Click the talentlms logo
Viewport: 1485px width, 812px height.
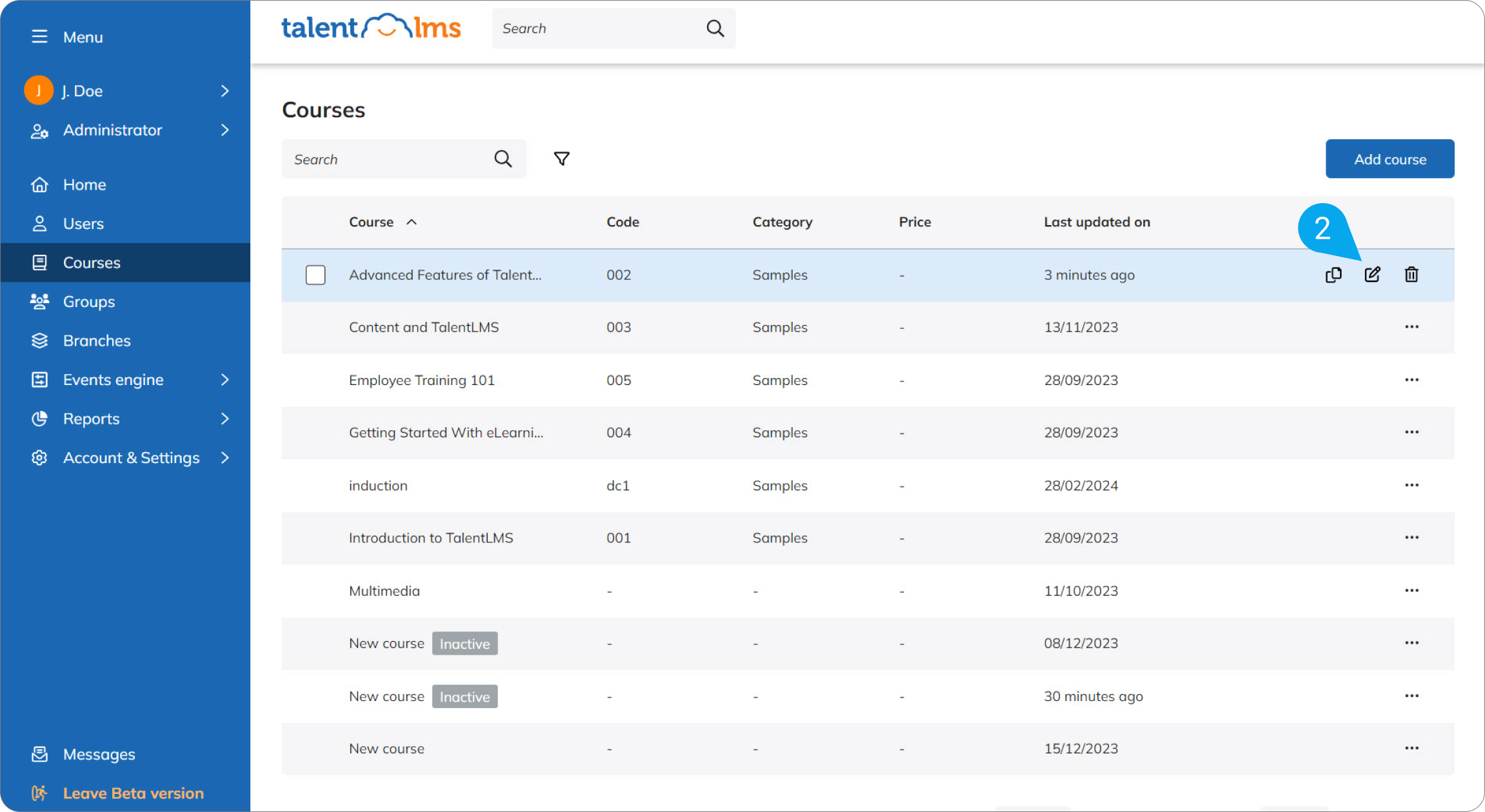point(371,28)
